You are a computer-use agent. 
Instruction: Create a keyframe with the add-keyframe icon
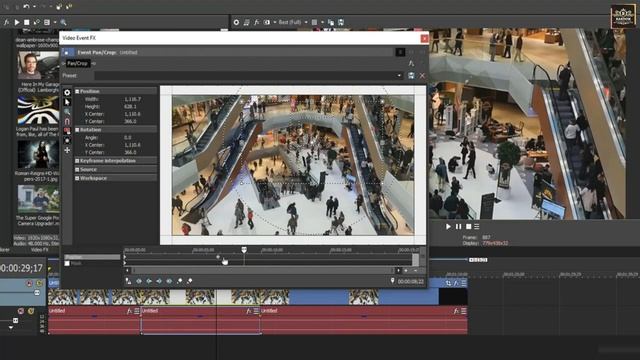click(x=180, y=281)
